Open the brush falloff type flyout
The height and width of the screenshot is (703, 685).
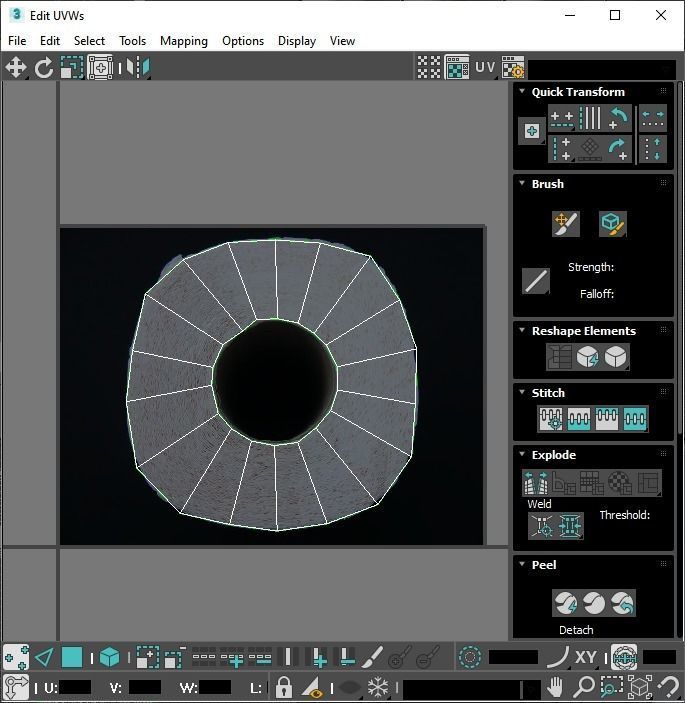[536, 281]
